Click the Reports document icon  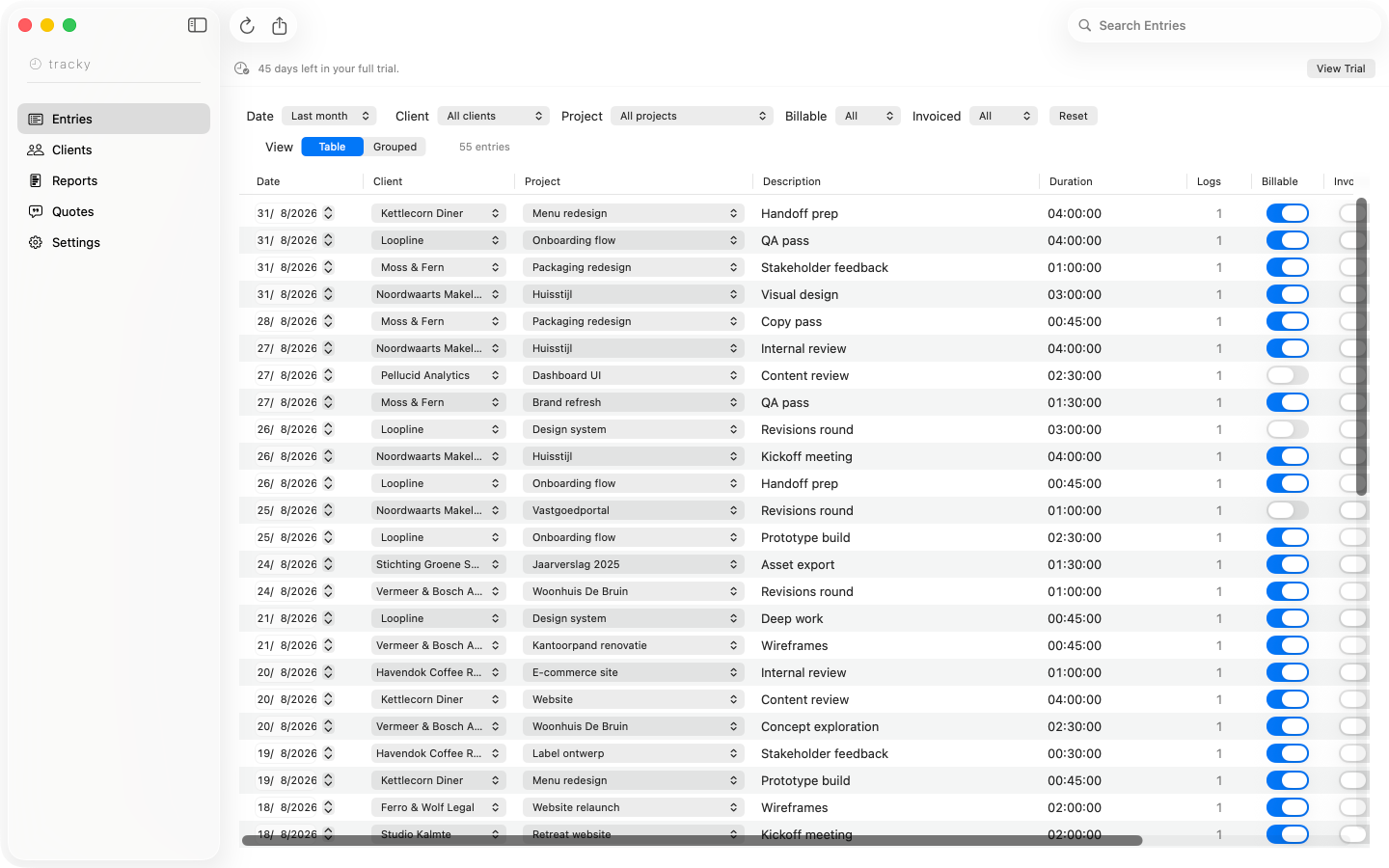coord(36,181)
